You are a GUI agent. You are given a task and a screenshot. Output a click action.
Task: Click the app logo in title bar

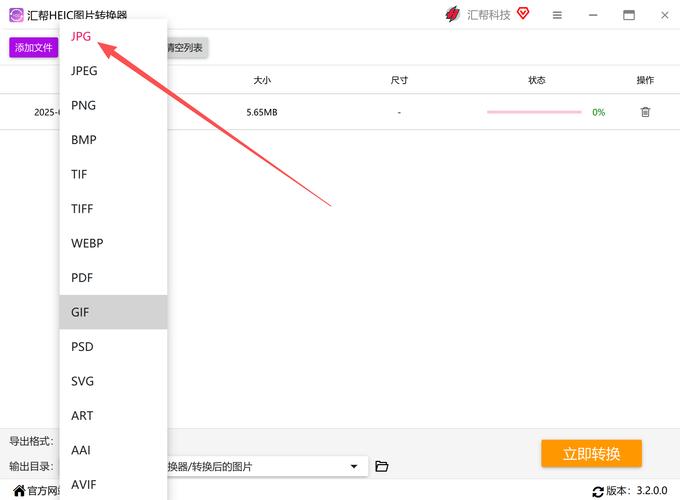[x=16, y=15]
